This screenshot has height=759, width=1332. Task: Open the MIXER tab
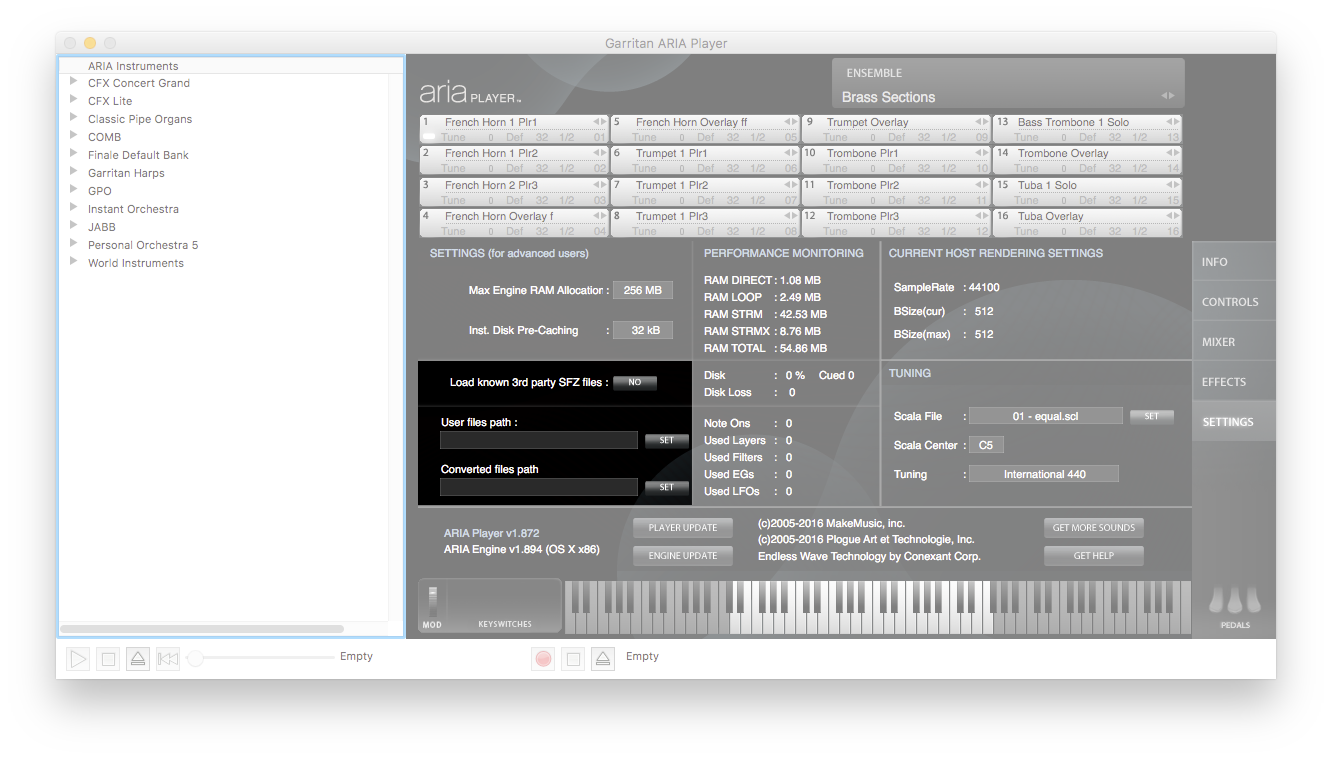tap(1234, 342)
